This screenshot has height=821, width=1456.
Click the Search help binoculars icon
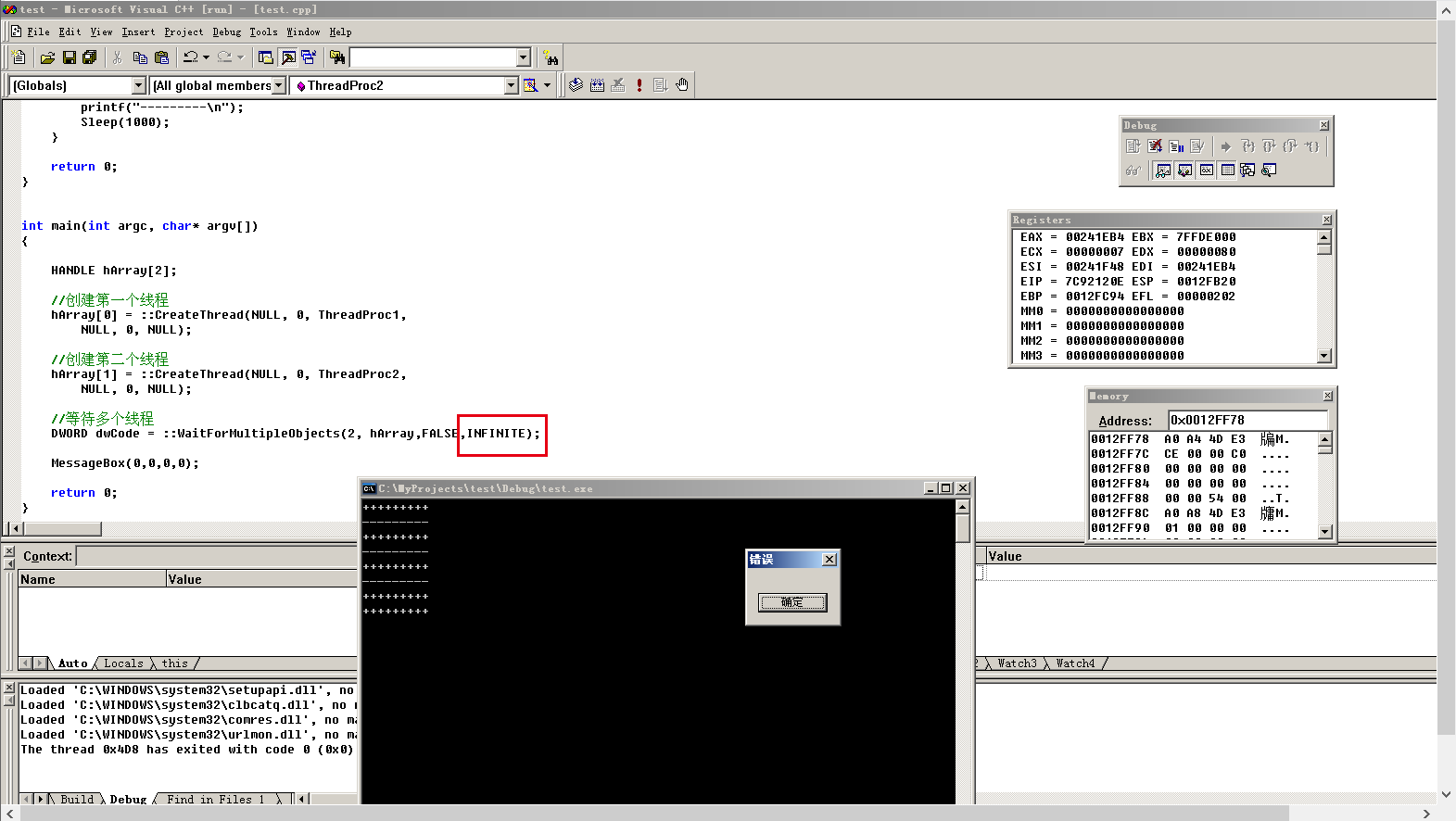[x=551, y=58]
